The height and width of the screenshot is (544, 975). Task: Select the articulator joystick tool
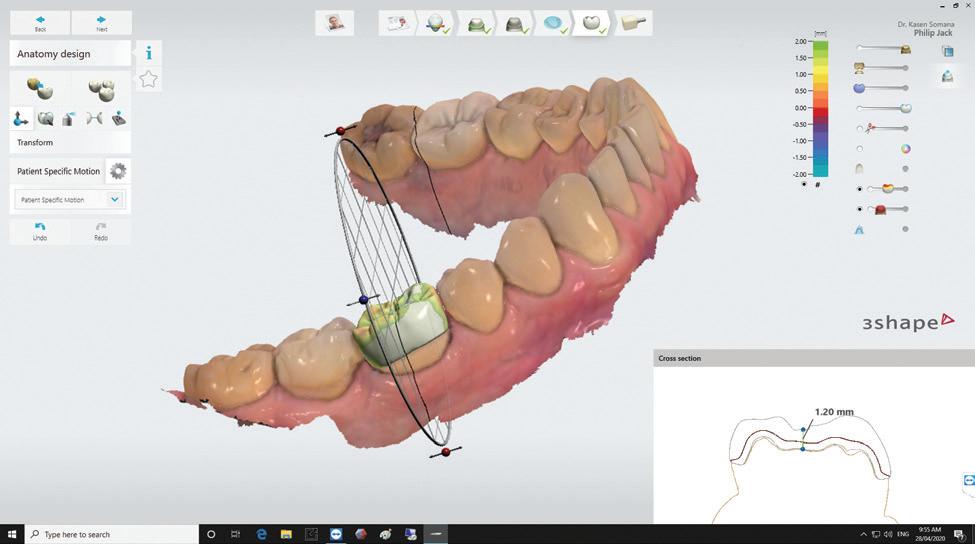119,118
